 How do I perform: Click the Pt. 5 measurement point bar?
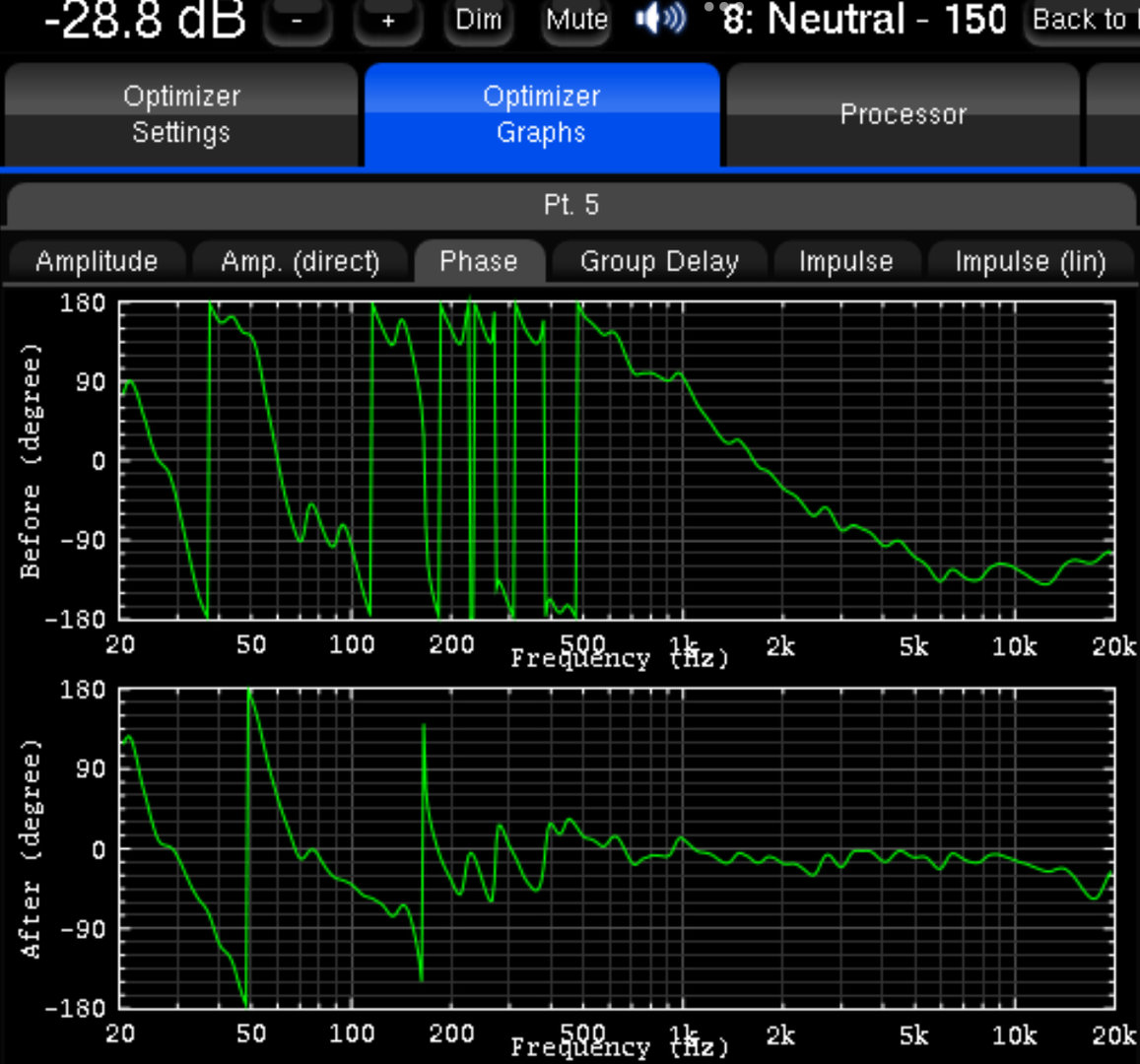pyautogui.click(x=570, y=205)
